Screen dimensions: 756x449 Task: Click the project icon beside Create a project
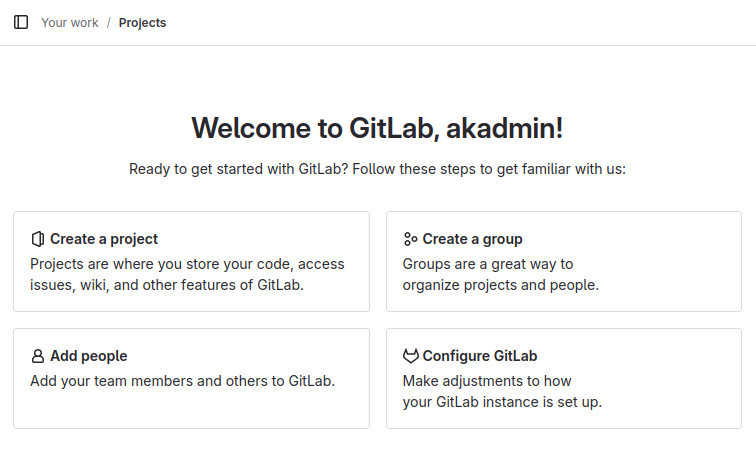[38, 239]
